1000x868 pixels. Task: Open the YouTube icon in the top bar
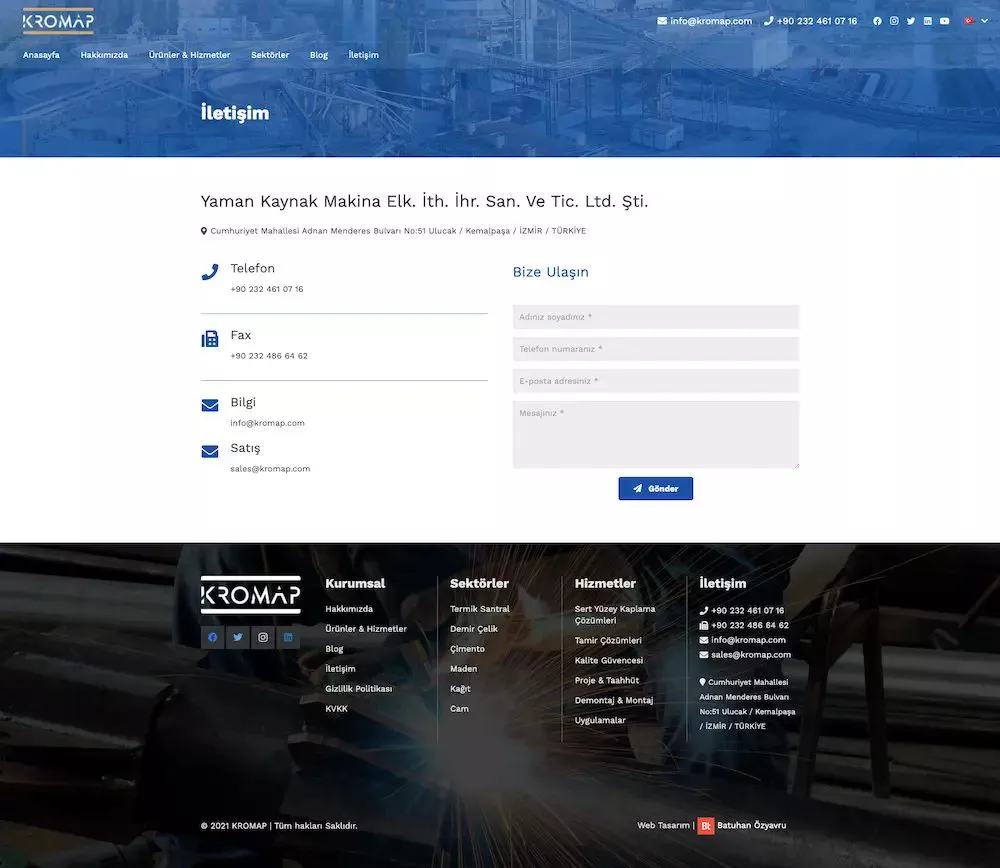(x=945, y=21)
